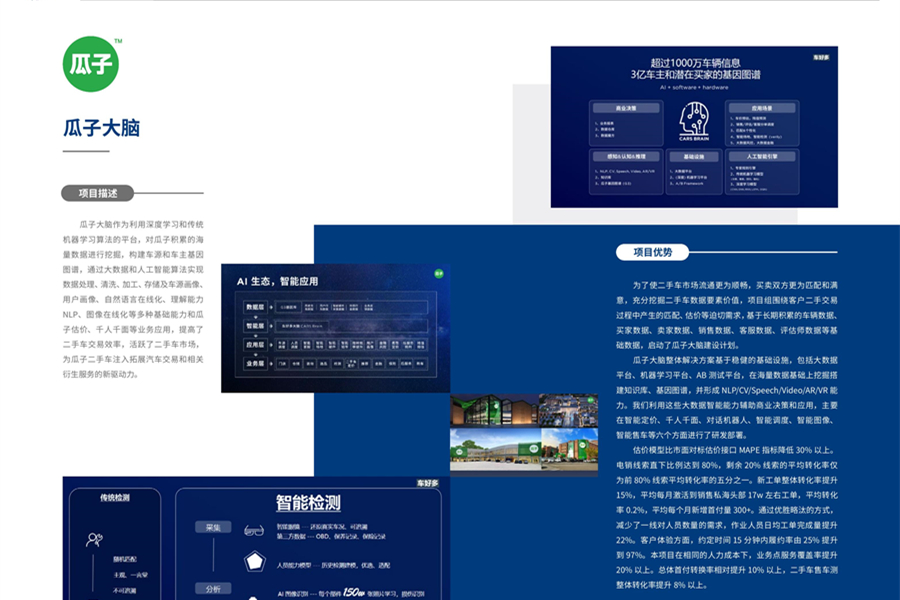Click the pentagon ability model icon
The height and width of the screenshot is (600, 900).
click(x=254, y=561)
